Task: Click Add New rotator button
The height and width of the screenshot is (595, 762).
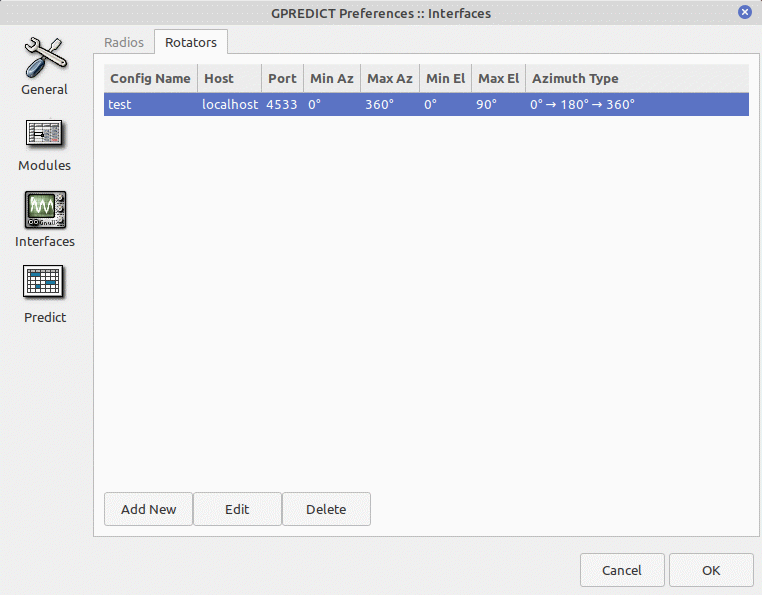Action: click(148, 509)
